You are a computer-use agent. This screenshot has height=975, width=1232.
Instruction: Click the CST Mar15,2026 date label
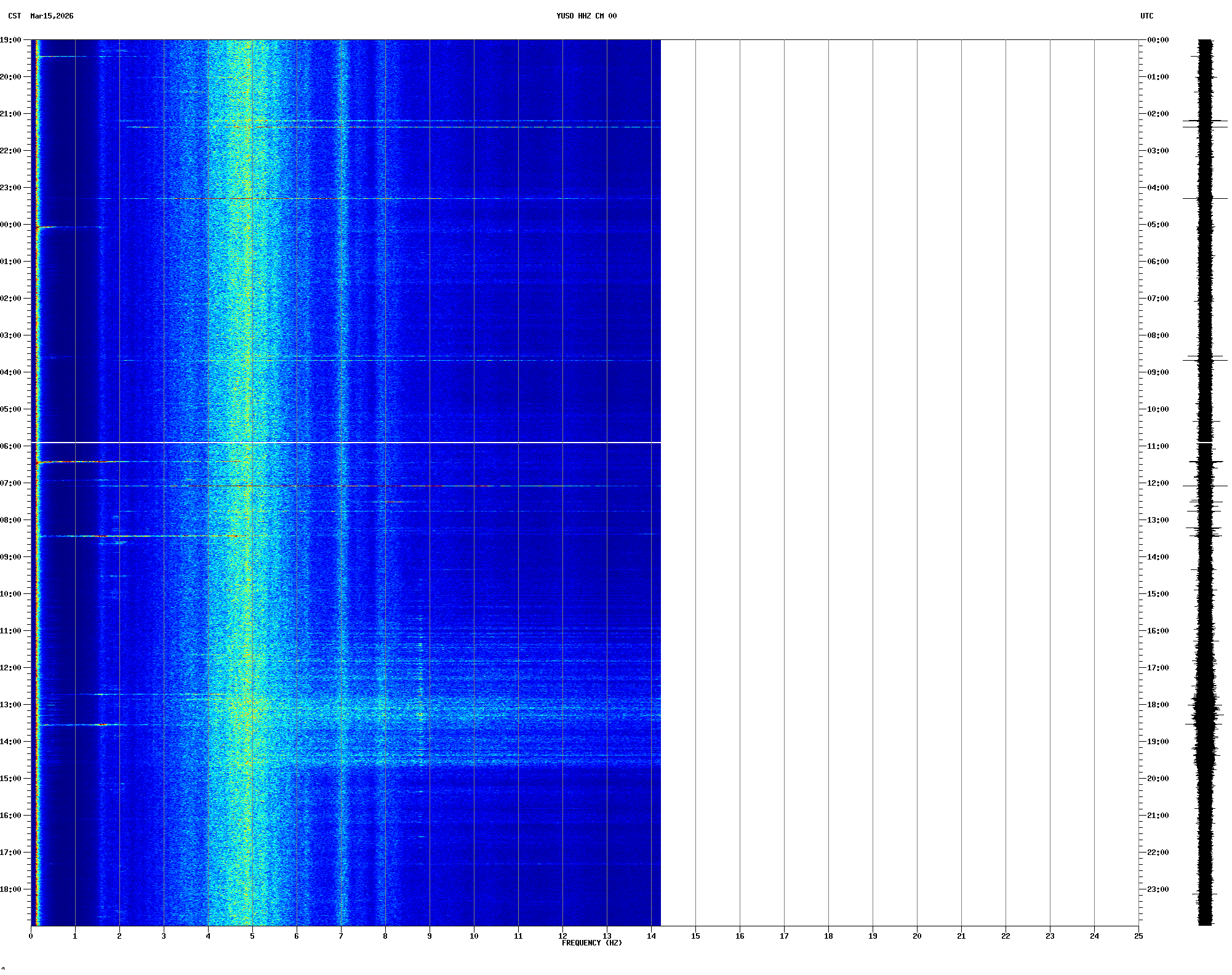click(x=41, y=16)
